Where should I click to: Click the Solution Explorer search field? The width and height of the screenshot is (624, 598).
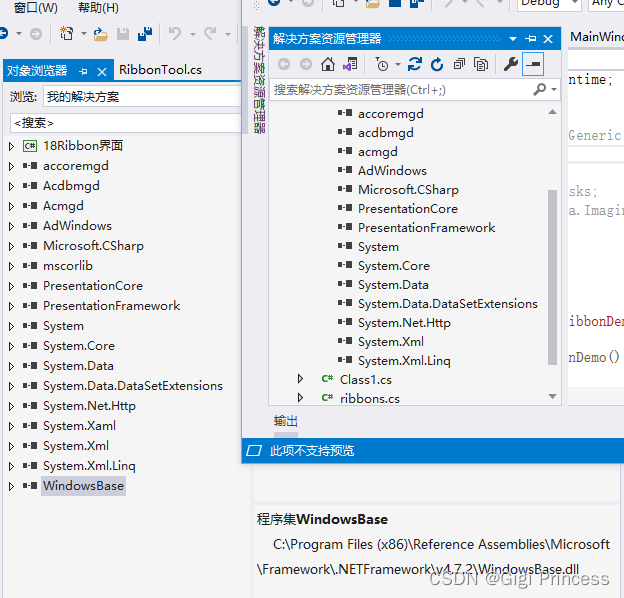tap(401, 90)
